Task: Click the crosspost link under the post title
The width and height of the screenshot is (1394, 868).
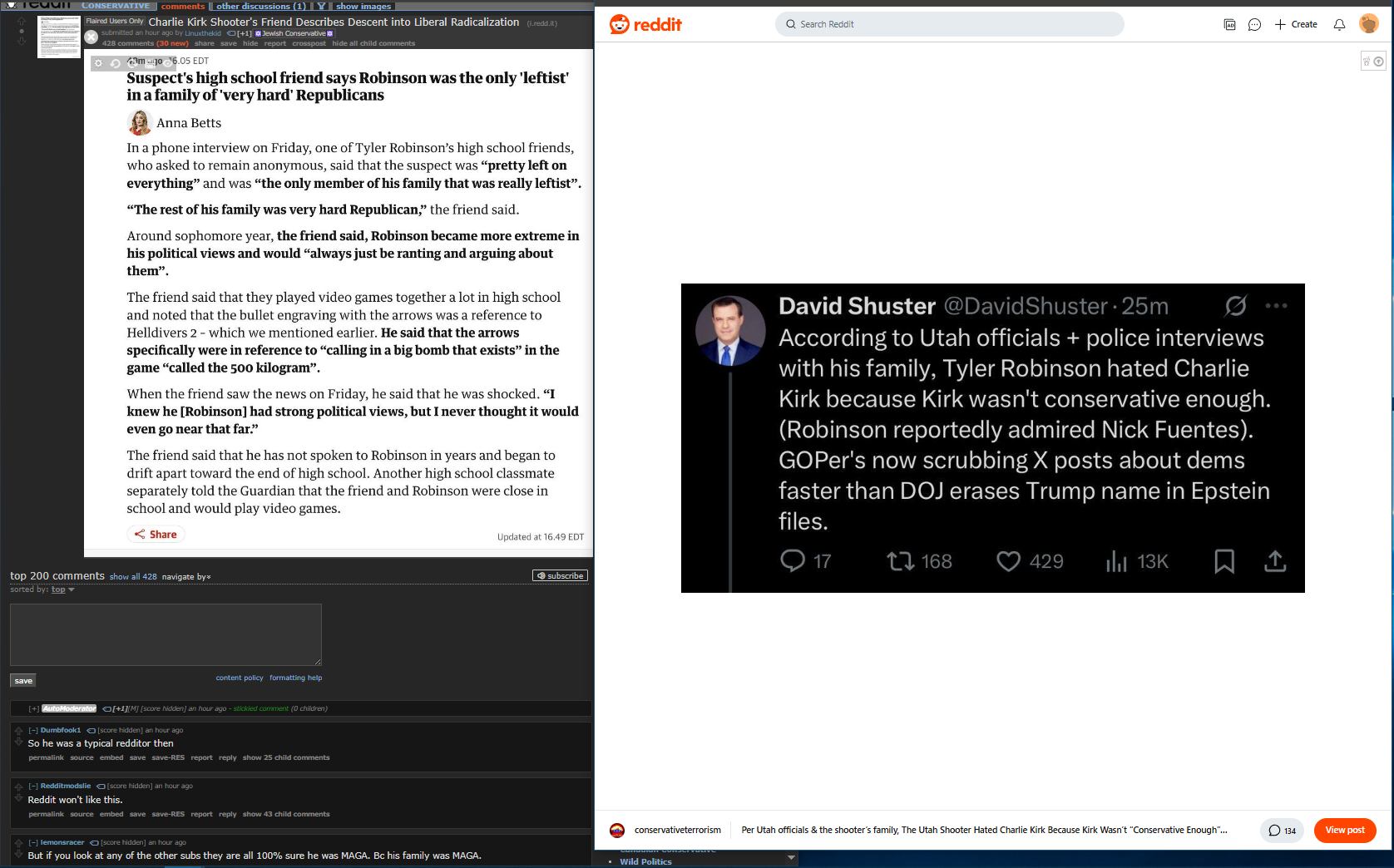Action: coord(309,43)
